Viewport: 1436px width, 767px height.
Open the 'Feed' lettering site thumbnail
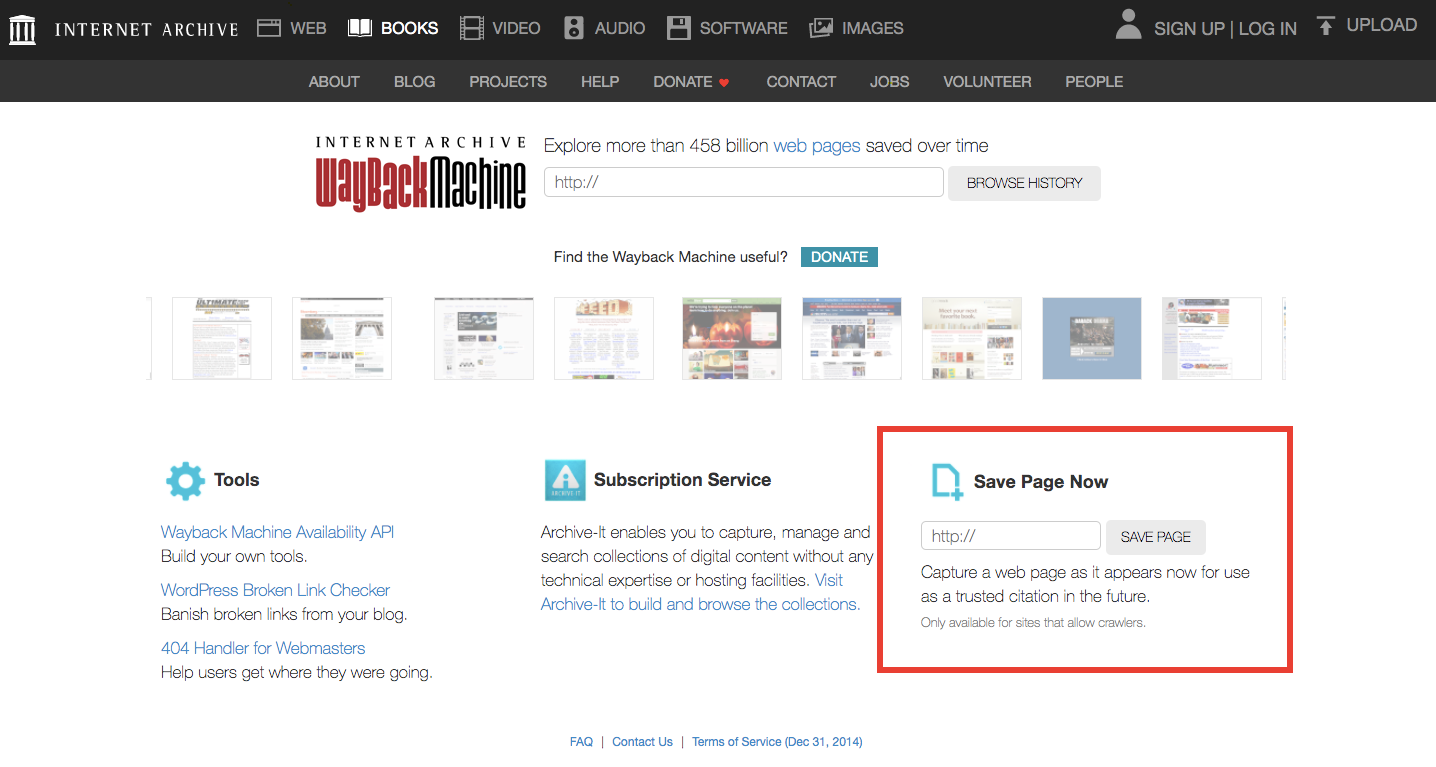(x=604, y=338)
